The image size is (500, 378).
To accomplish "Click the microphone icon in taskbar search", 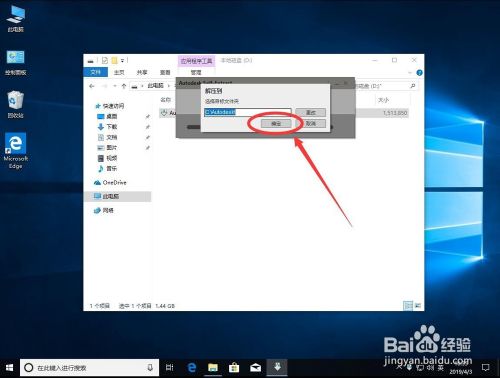I will pos(150,368).
